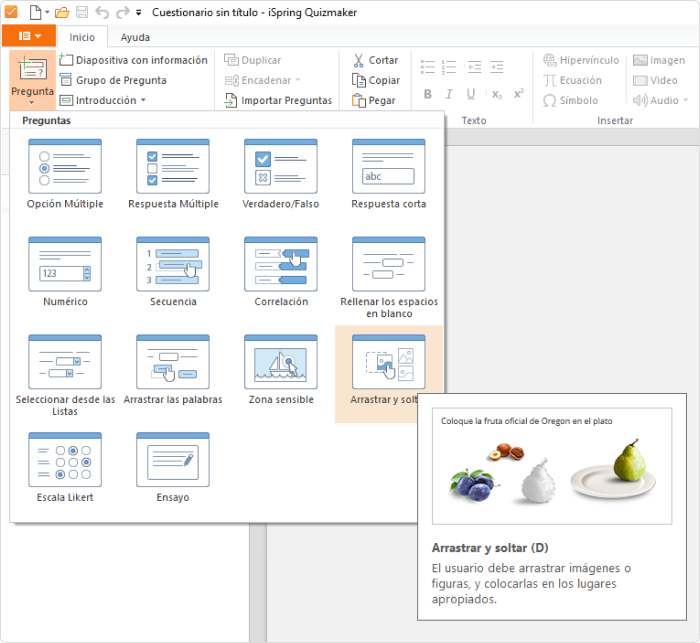Image resolution: width=700 pixels, height=643 pixels.
Task: Select the Respuesta Múltiple question type
Action: (173, 174)
